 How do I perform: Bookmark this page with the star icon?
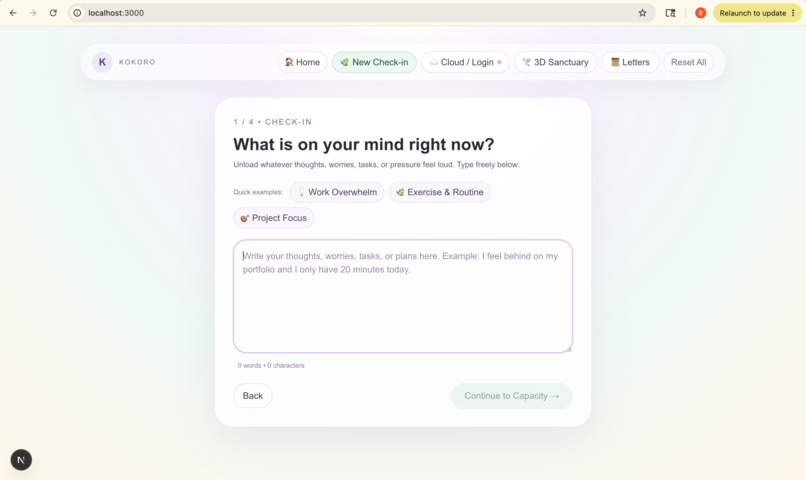(x=643, y=13)
